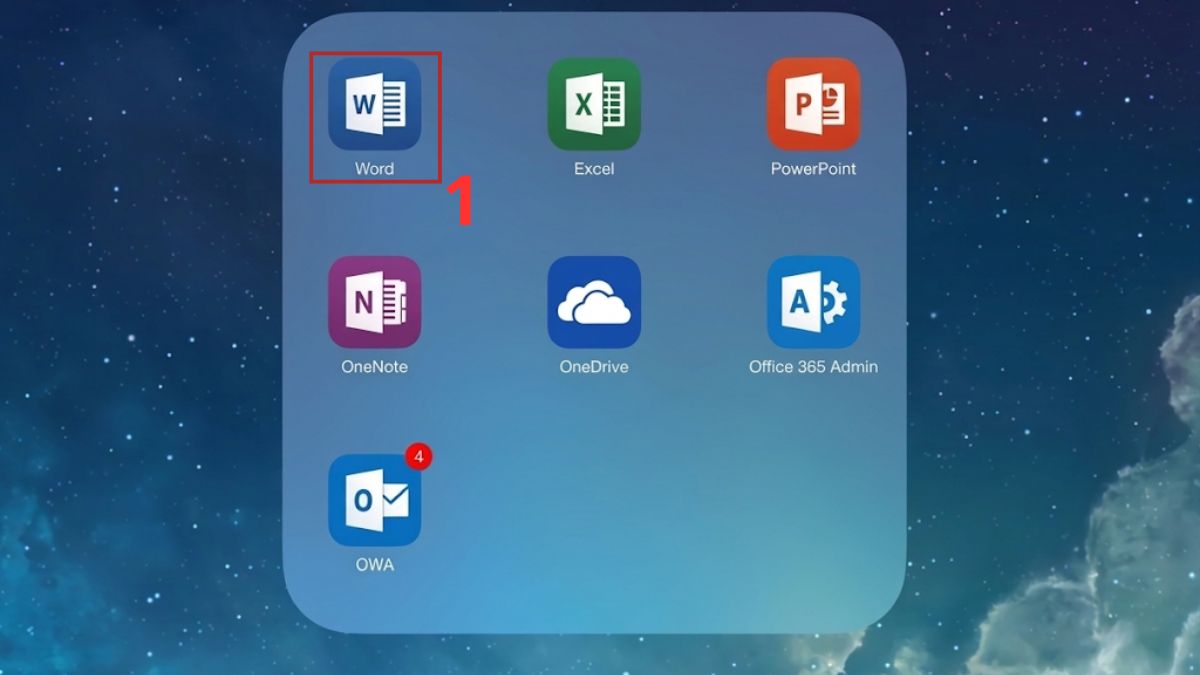1200x675 pixels.
Task: Open OneDrive cloud storage
Action: tap(594, 301)
